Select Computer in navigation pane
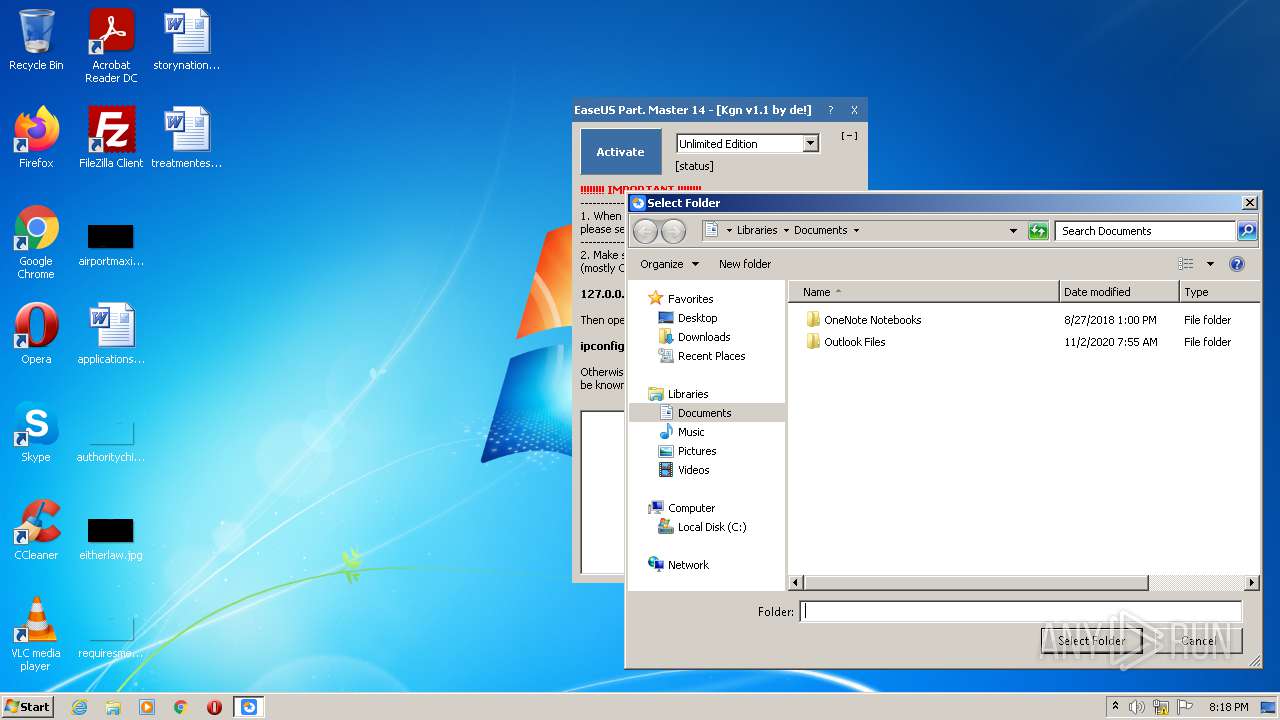The width and height of the screenshot is (1280, 720). pos(691,508)
